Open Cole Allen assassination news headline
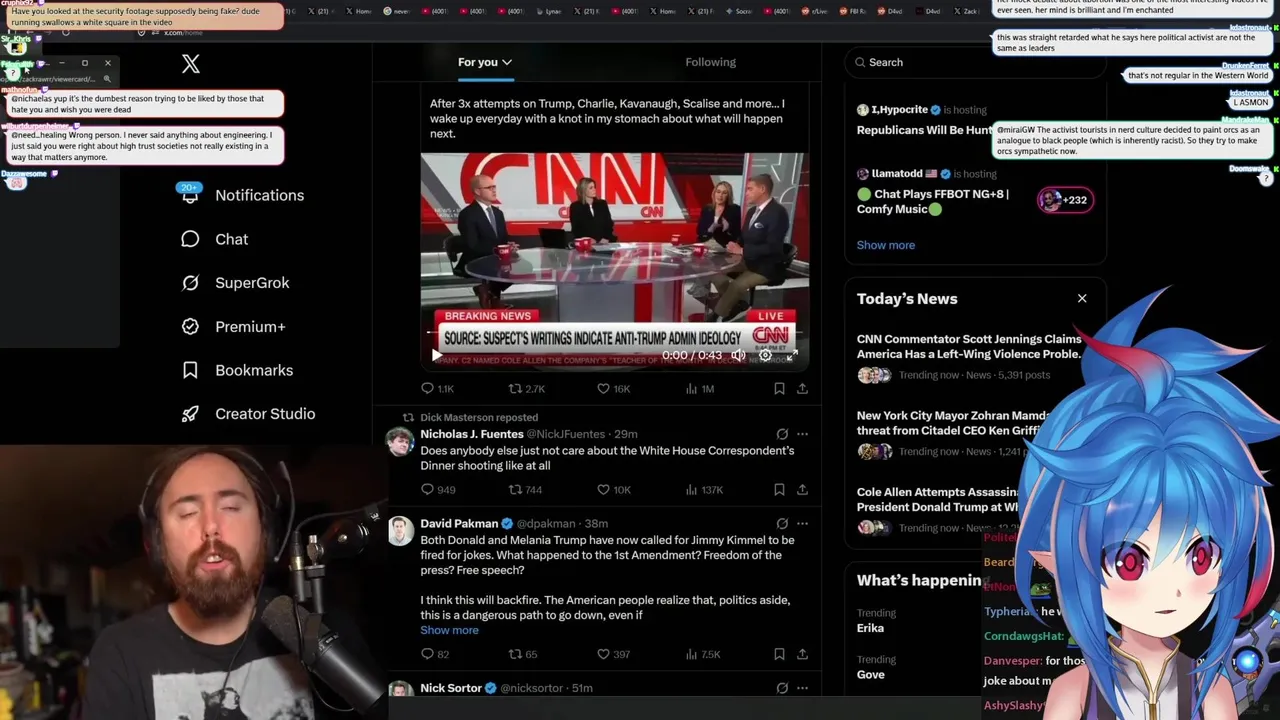 938,499
